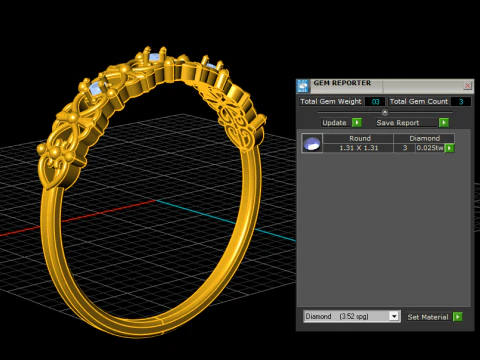Select the round gem thumbnail
480x360 pixels.
312,143
